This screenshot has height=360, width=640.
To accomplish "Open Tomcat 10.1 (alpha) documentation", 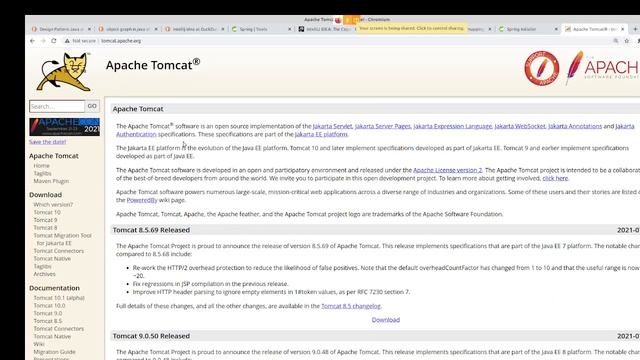I will click(59, 298).
